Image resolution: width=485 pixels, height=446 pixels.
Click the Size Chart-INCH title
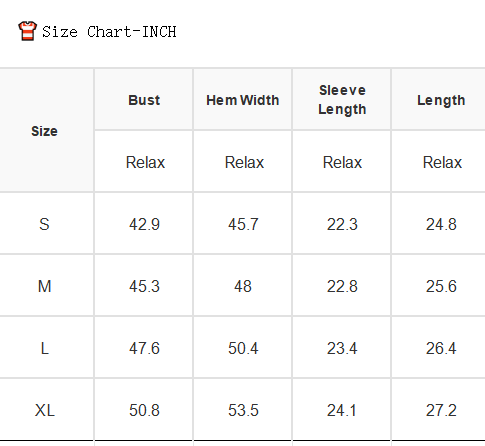click(x=109, y=32)
